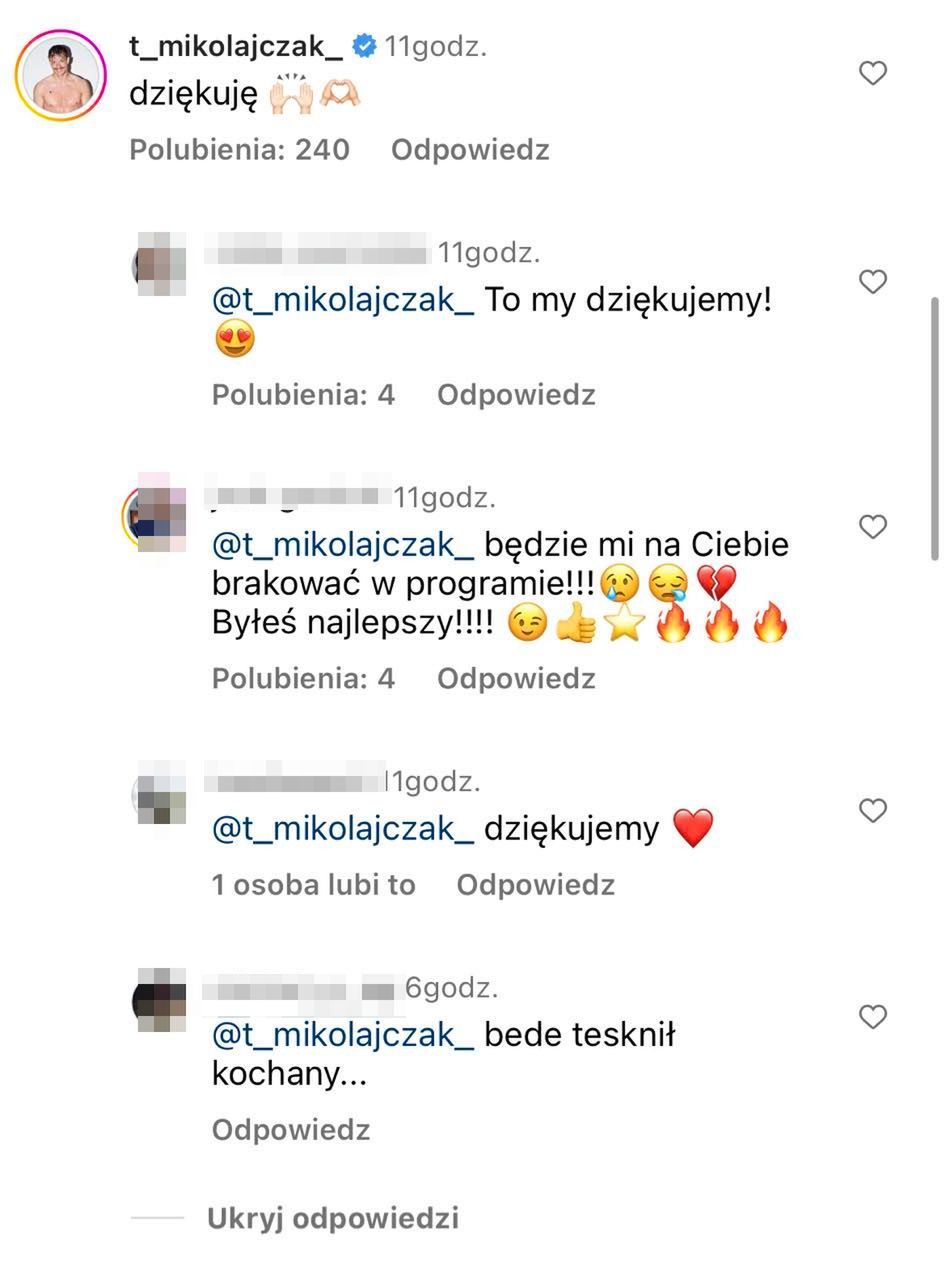Like the 'To my dziękujemy!' reply
946x1264 pixels.
click(x=873, y=282)
